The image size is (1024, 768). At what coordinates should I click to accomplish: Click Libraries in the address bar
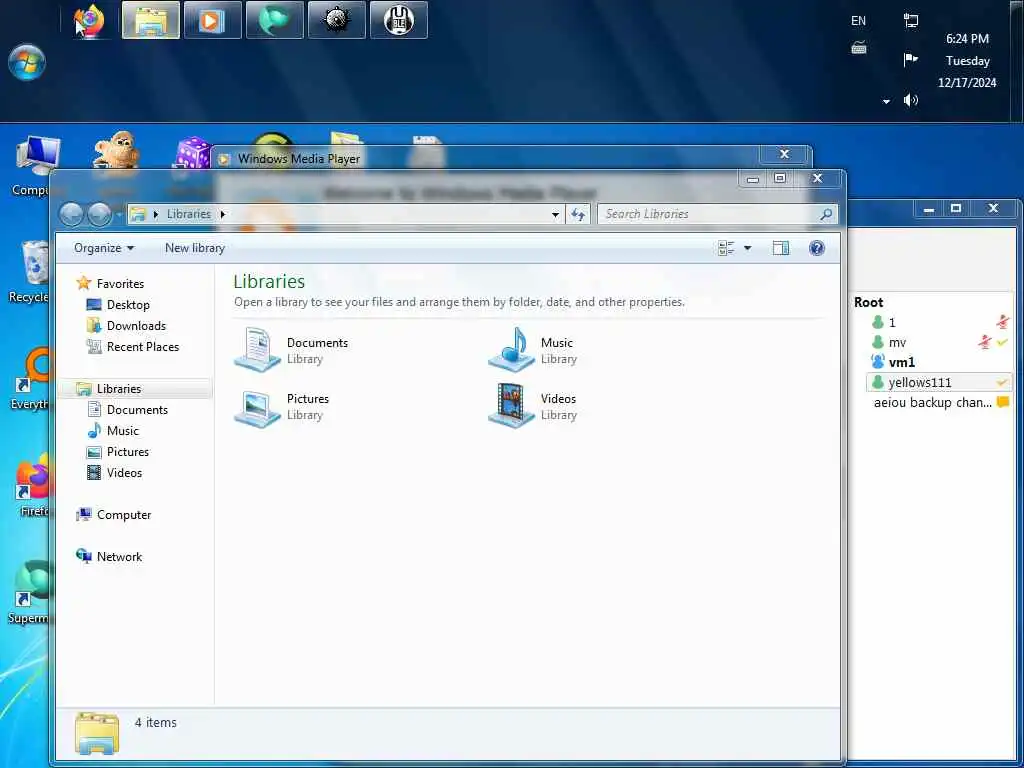point(189,214)
